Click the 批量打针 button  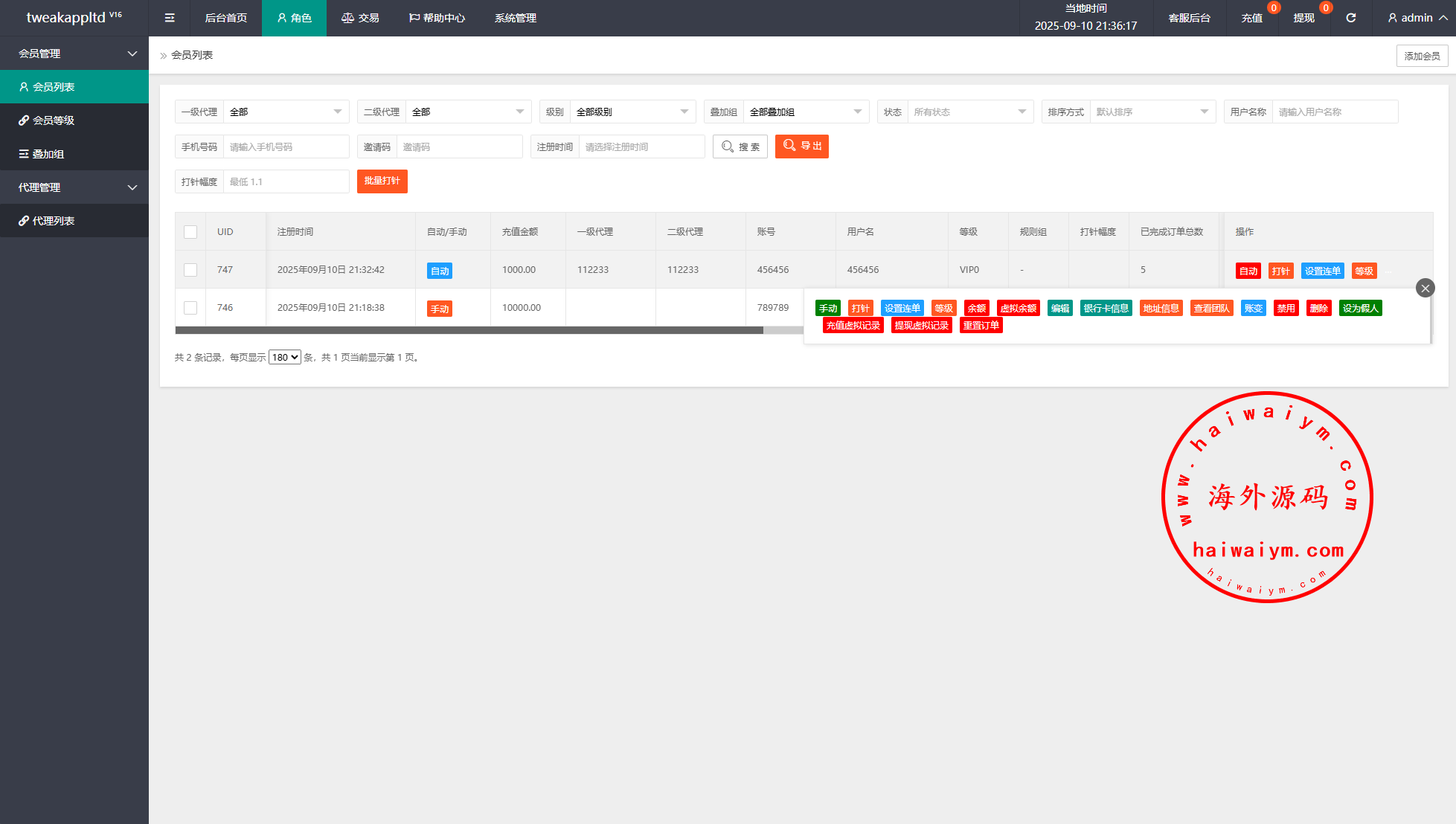(382, 181)
